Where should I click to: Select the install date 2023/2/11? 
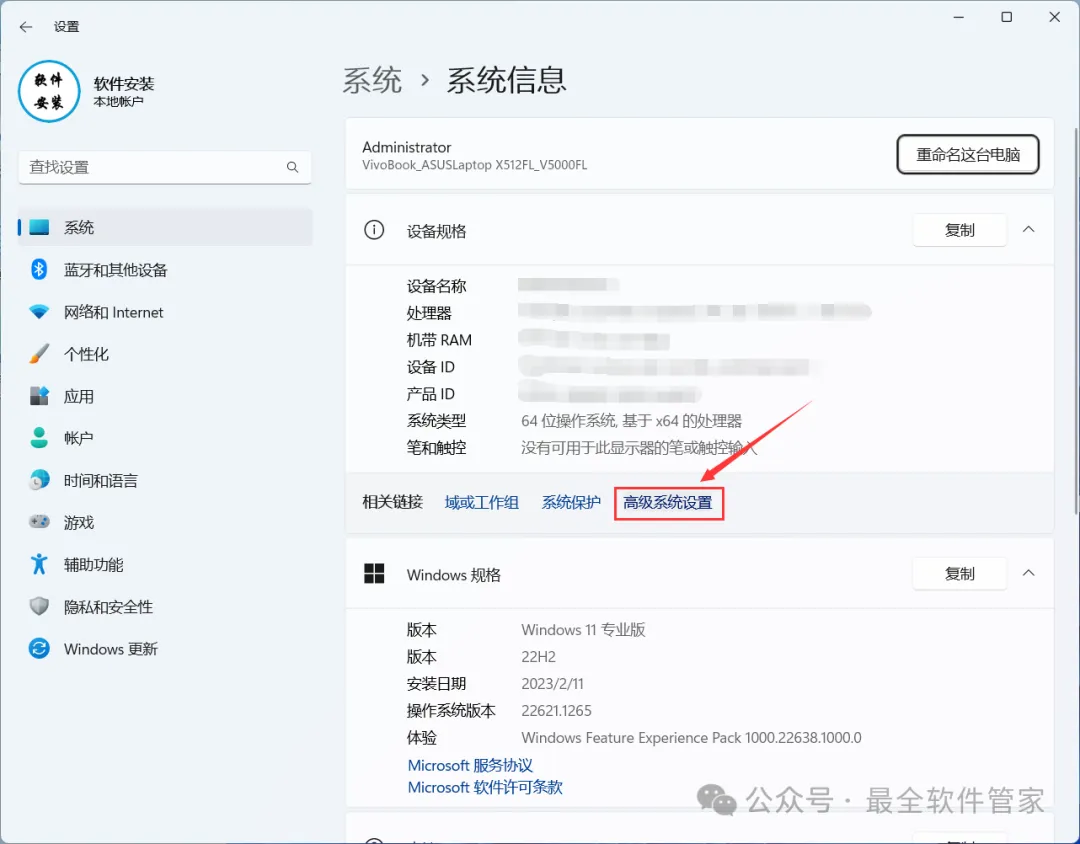pos(552,683)
